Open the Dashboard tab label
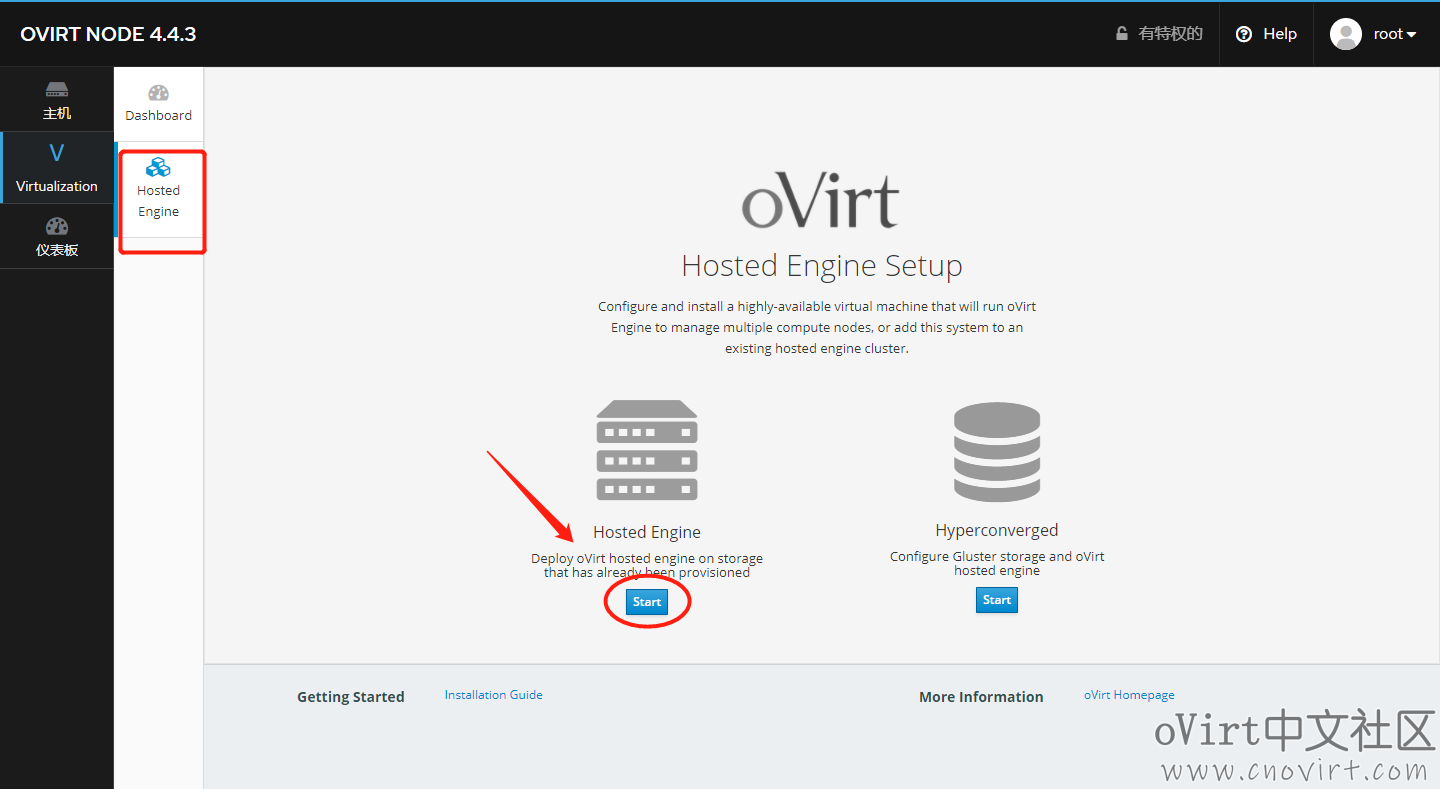 [158, 115]
